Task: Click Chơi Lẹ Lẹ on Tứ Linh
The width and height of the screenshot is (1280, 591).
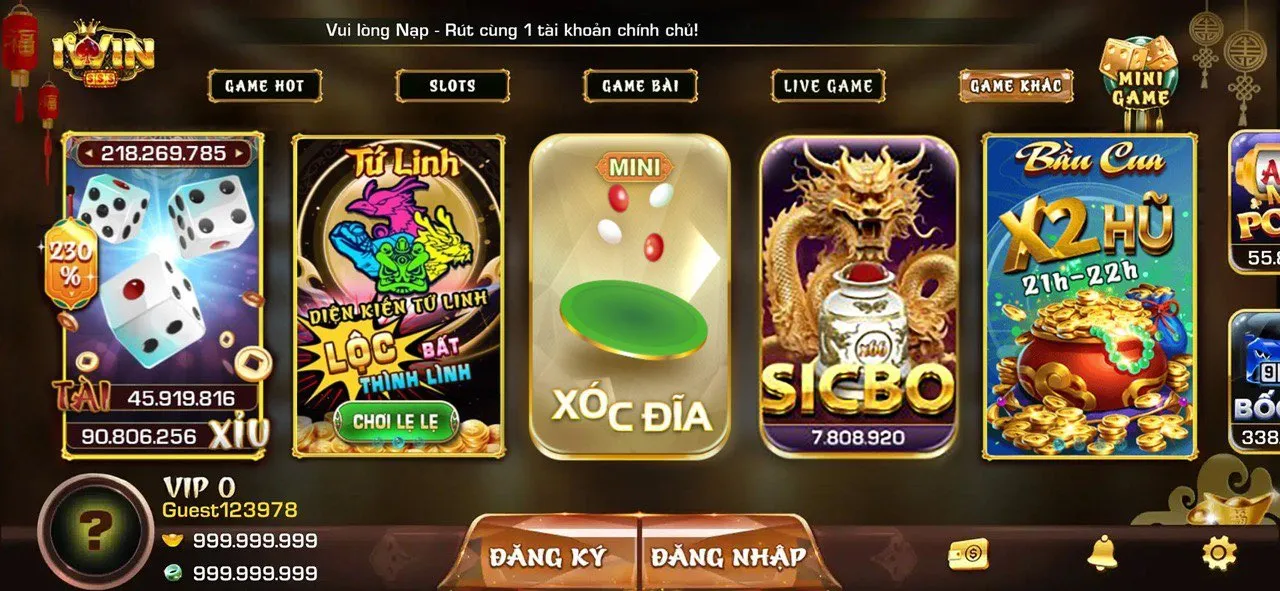Action: pyautogui.click(x=396, y=422)
